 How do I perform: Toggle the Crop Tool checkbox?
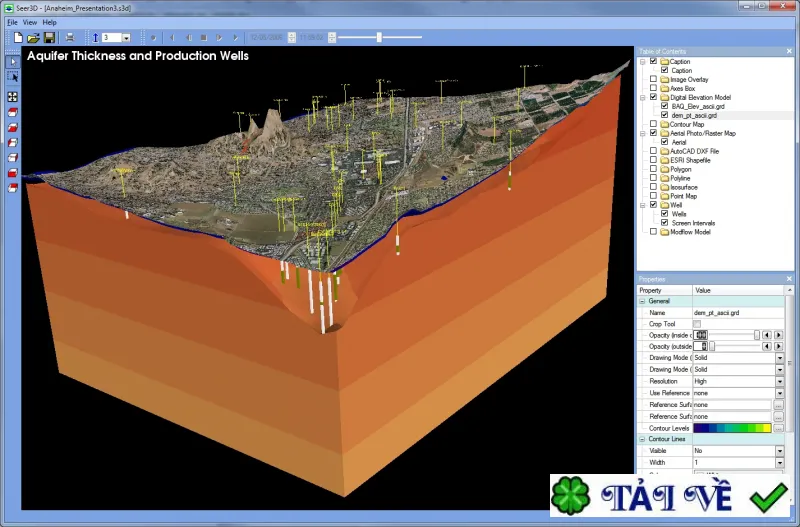coord(697,324)
